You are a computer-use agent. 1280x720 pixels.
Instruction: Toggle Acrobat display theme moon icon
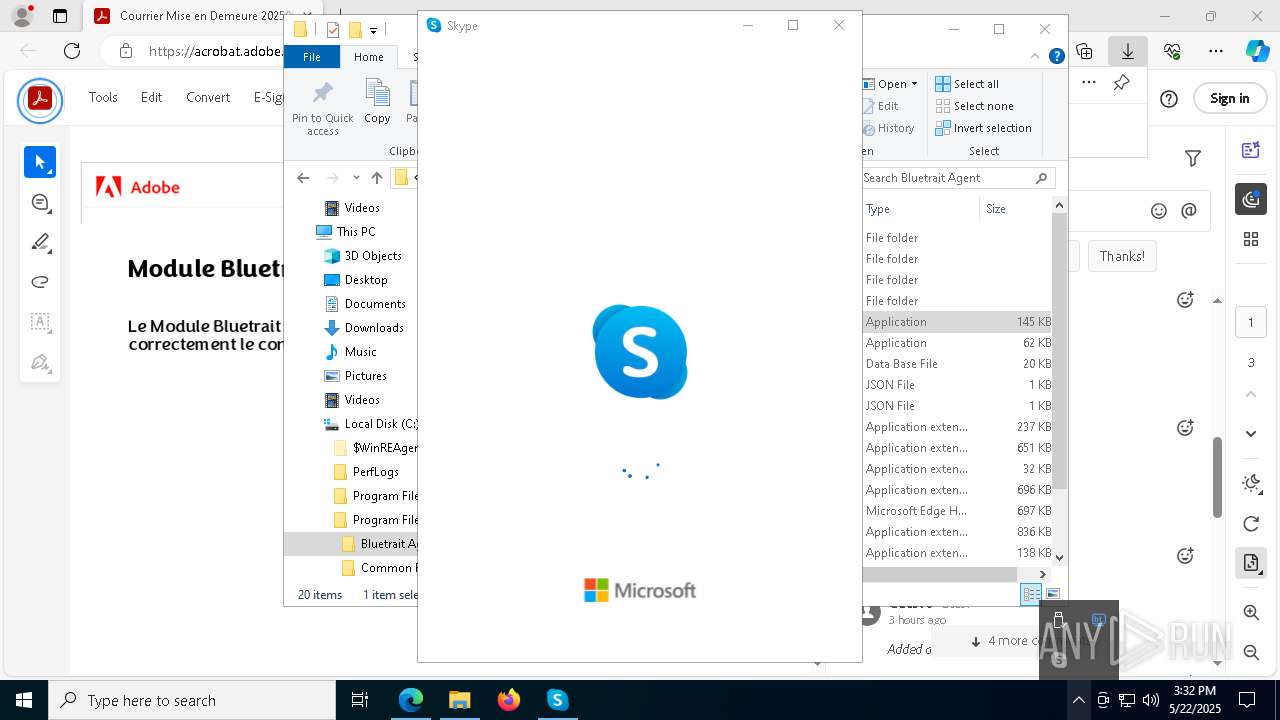click(1251, 483)
